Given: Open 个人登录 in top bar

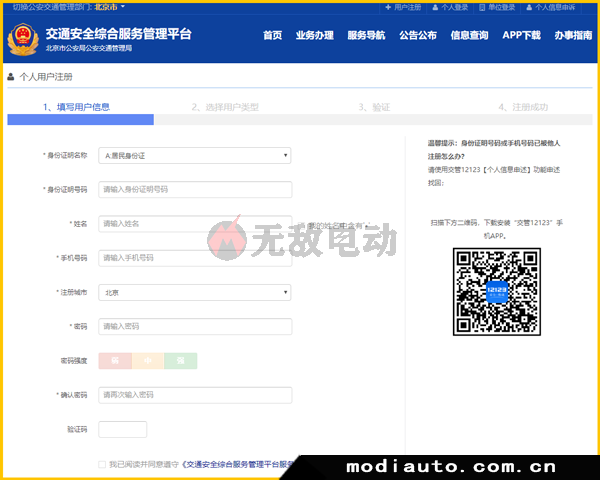Looking at the screenshot, I should click(453, 6).
